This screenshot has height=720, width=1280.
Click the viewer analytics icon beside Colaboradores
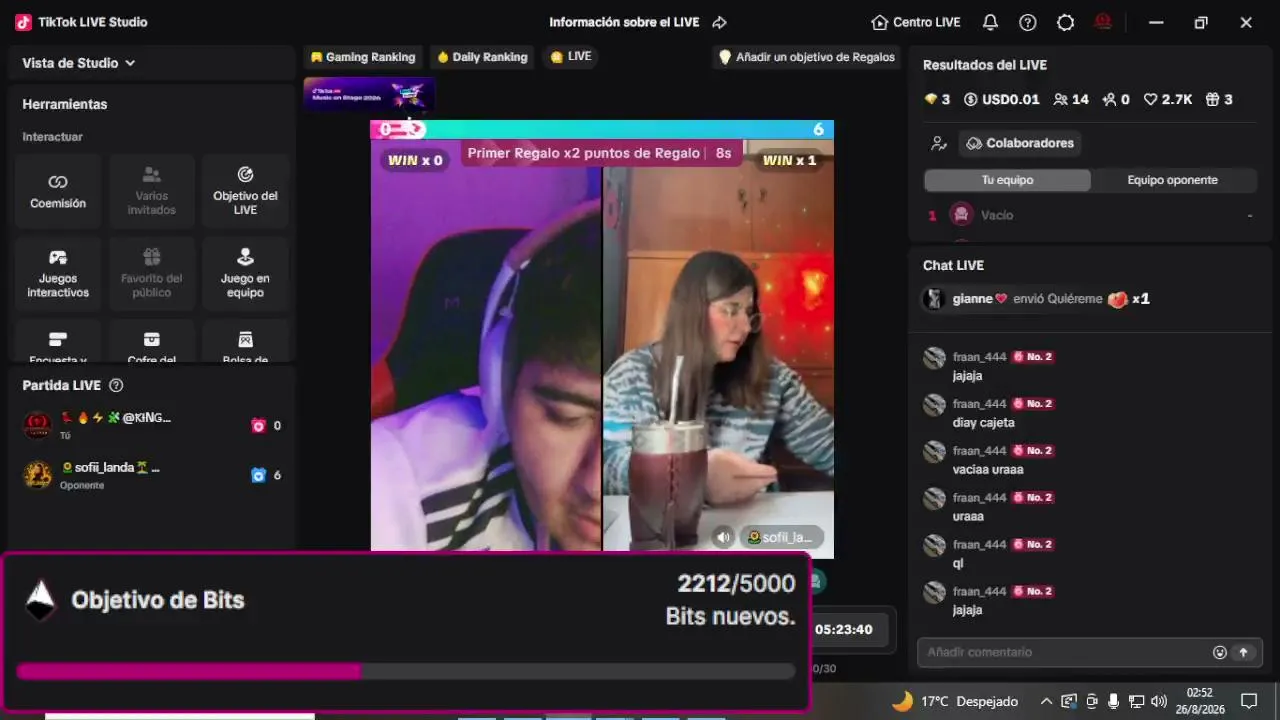point(938,143)
